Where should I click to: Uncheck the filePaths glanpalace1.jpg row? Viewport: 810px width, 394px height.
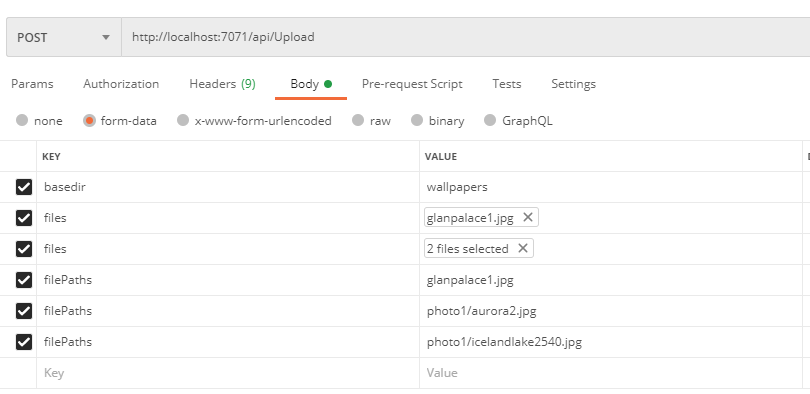pyautogui.click(x=24, y=280)
